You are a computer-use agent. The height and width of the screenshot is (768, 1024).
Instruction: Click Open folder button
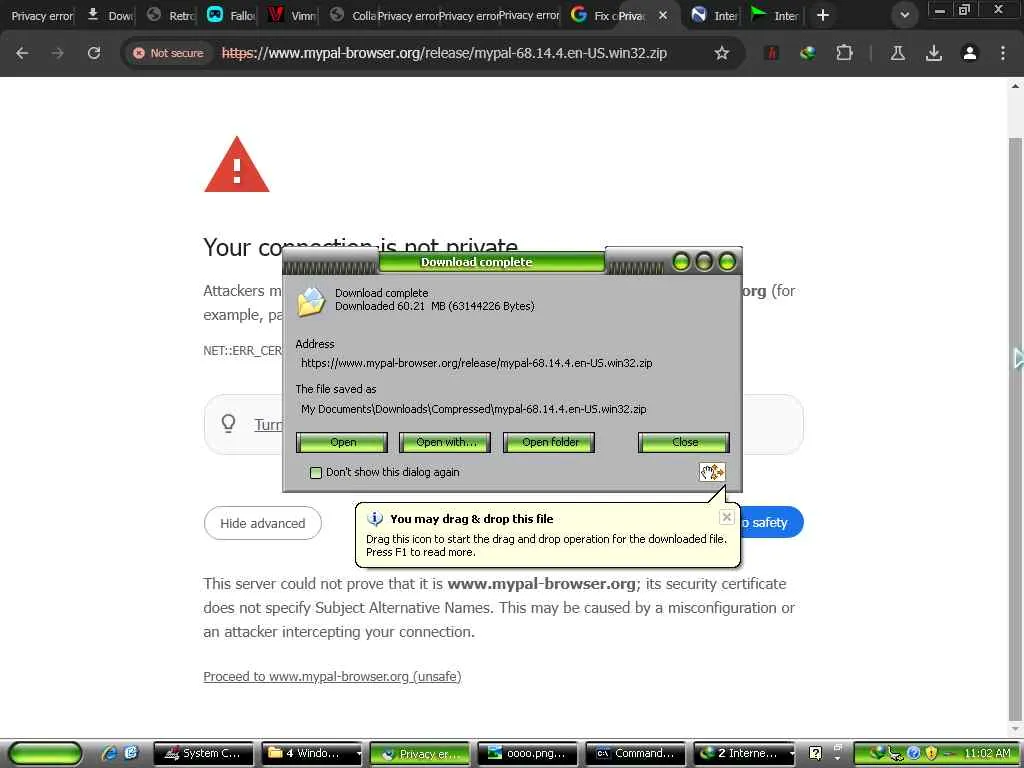(549, 442)
